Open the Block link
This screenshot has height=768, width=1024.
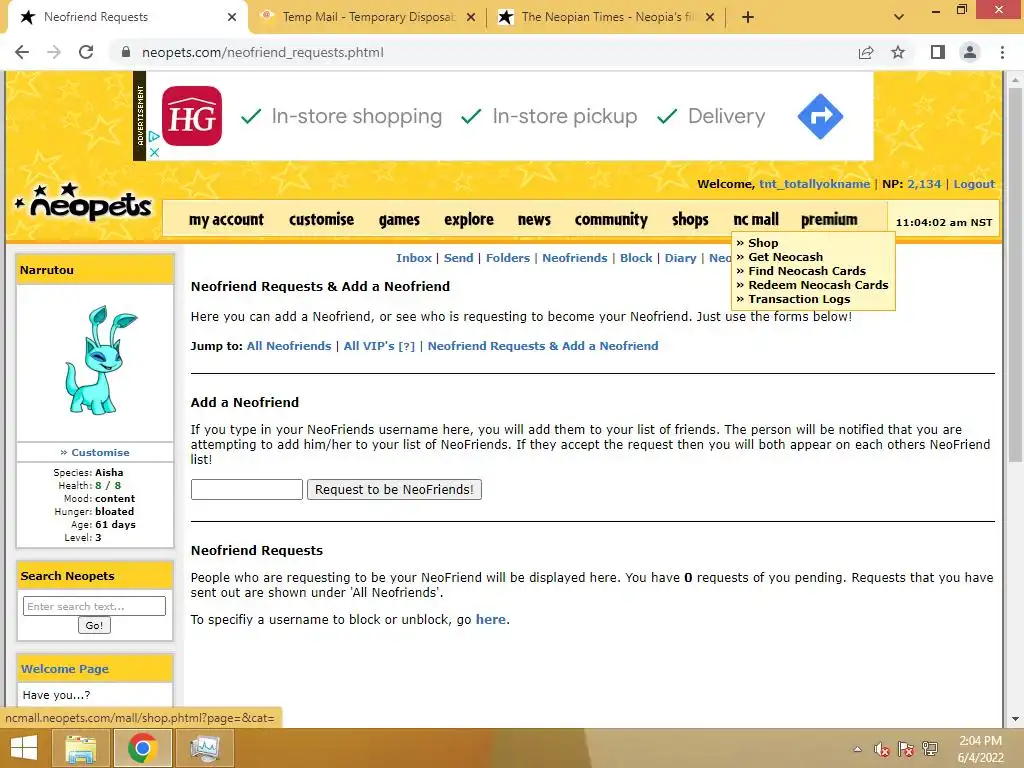(x=636, y=258)
